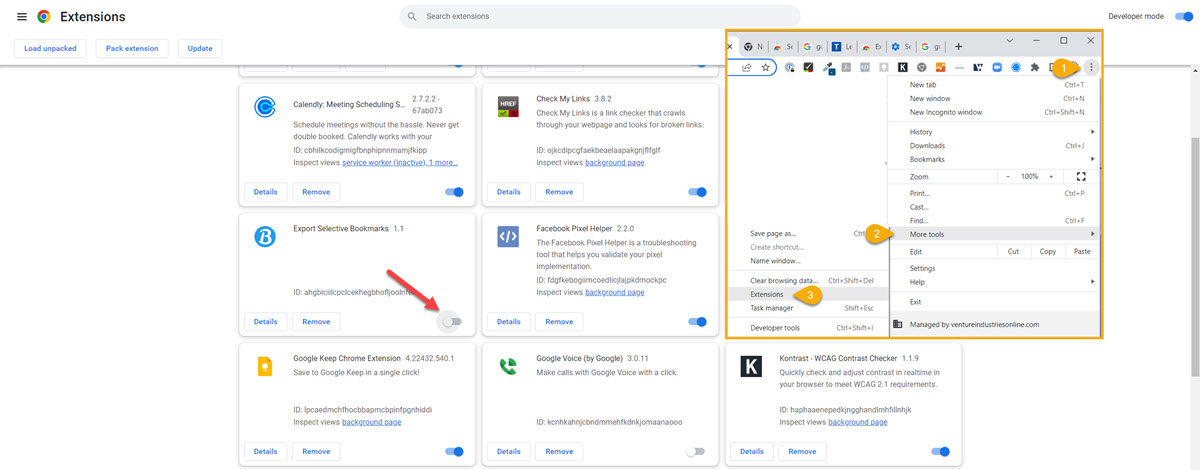Click the Calendly extension icon
Image resolution: width=1200 pixels, height=470 pixels.
(265, 106)
